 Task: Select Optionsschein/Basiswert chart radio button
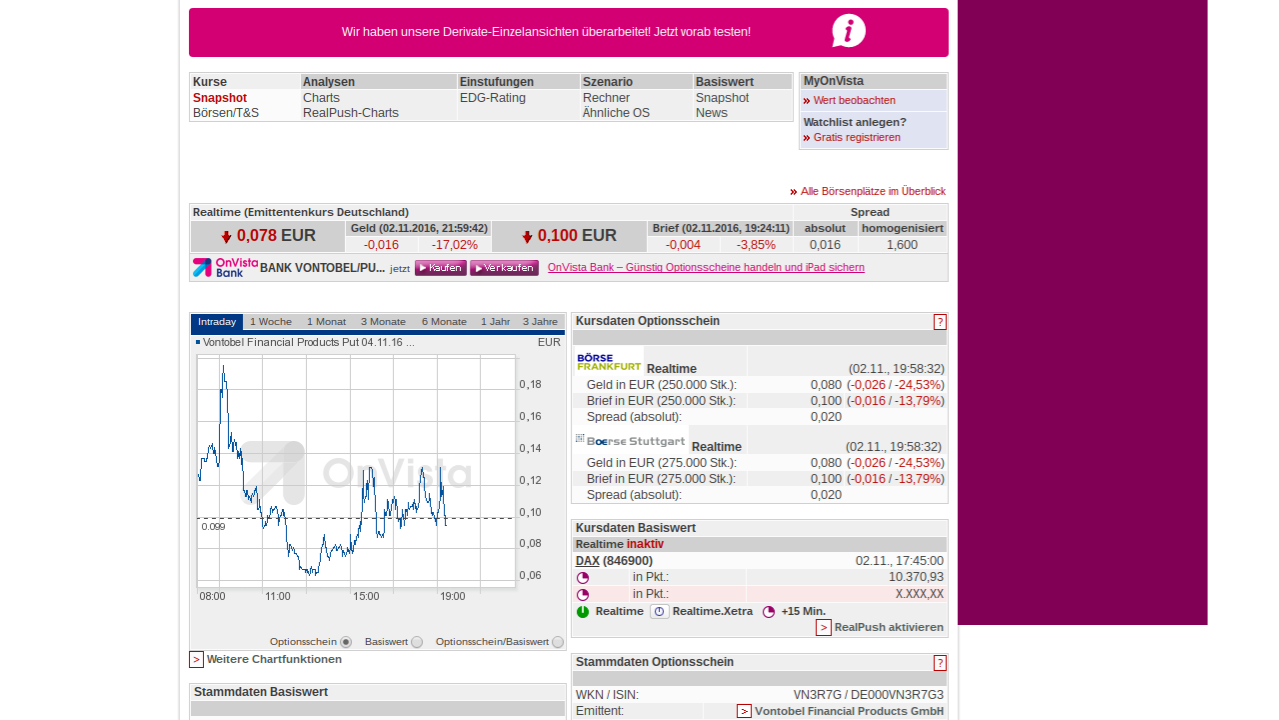pyautogui.click(x=558, y=642)
